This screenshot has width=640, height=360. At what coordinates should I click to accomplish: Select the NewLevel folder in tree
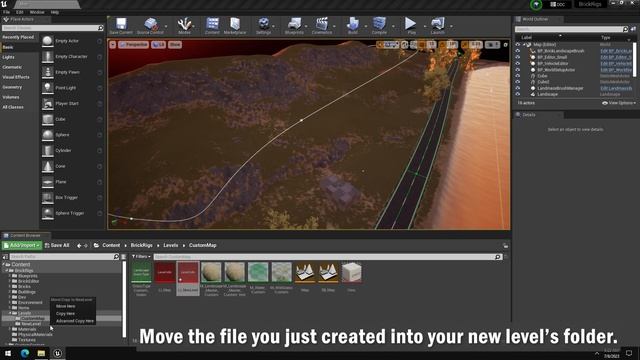[31, 324]
